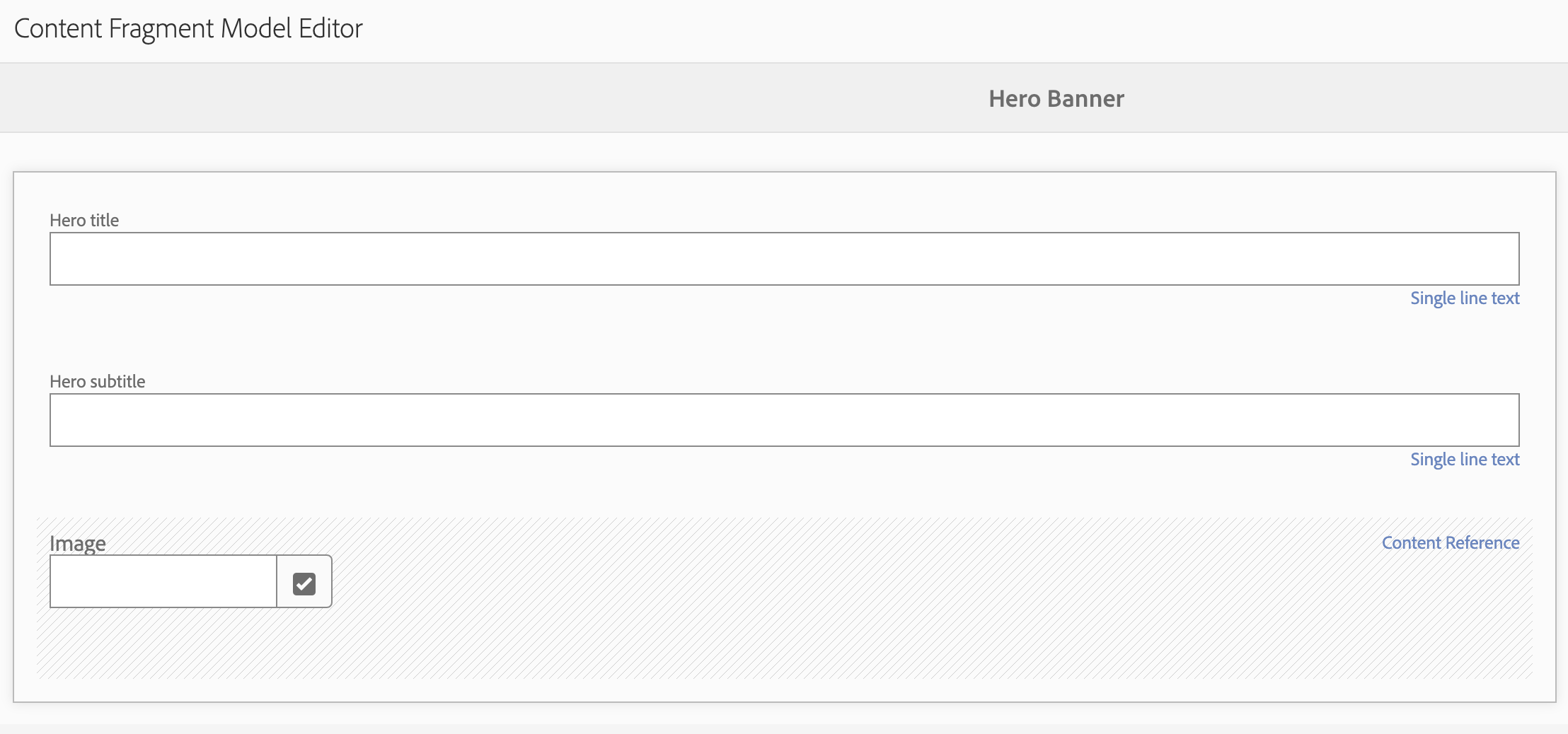Click the Hero Banner model name heading
1568x734 pixels.
coord(1056,98)
